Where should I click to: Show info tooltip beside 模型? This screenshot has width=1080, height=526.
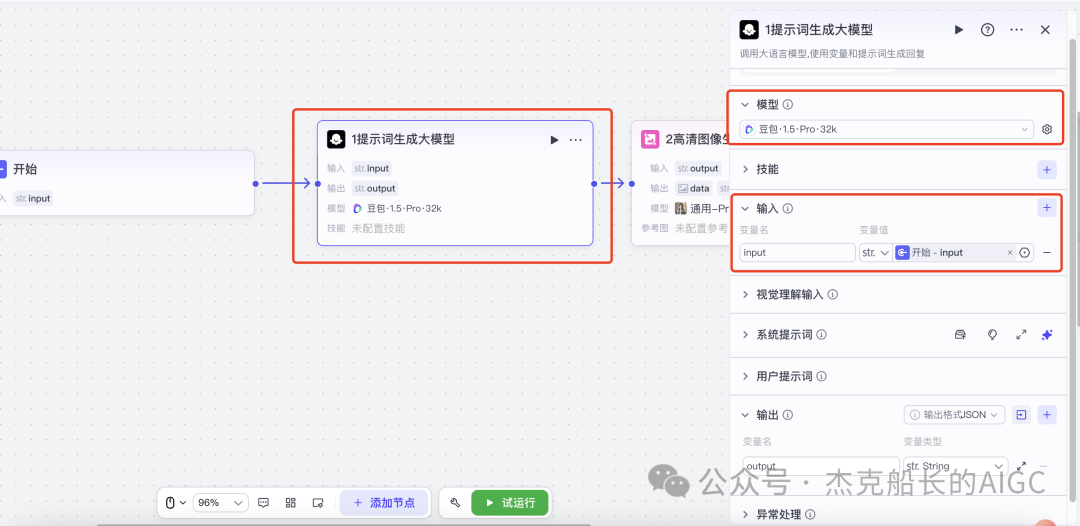(x=789, y=105)
